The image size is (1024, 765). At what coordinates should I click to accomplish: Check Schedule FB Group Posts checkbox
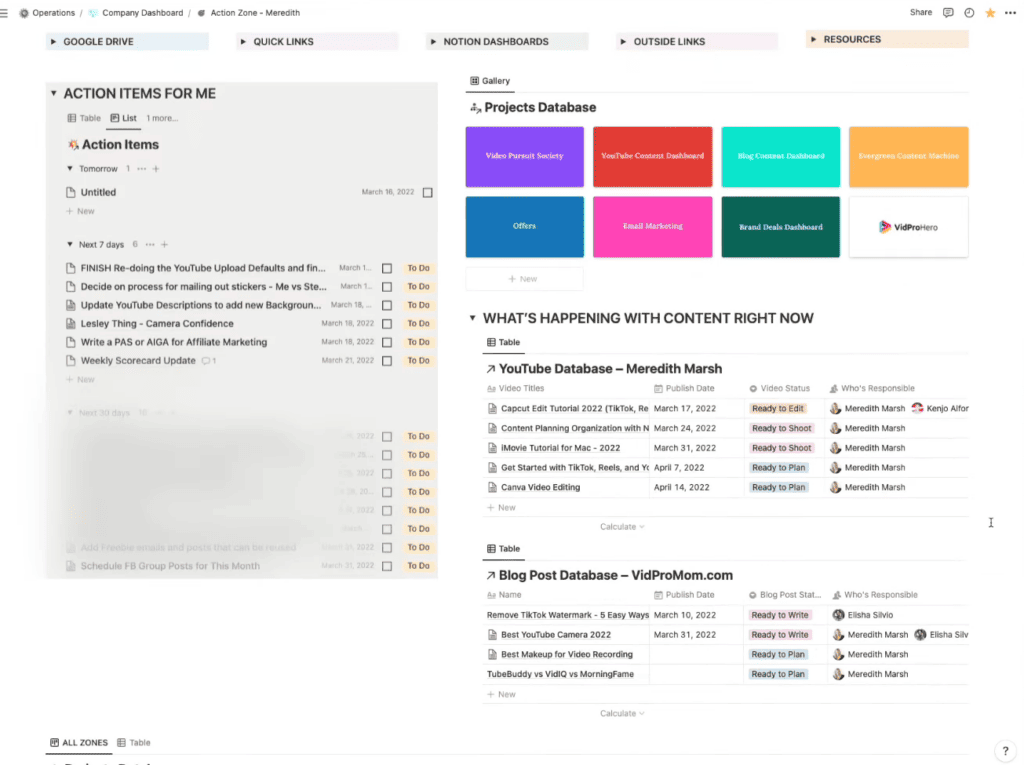tap(387, 566)
